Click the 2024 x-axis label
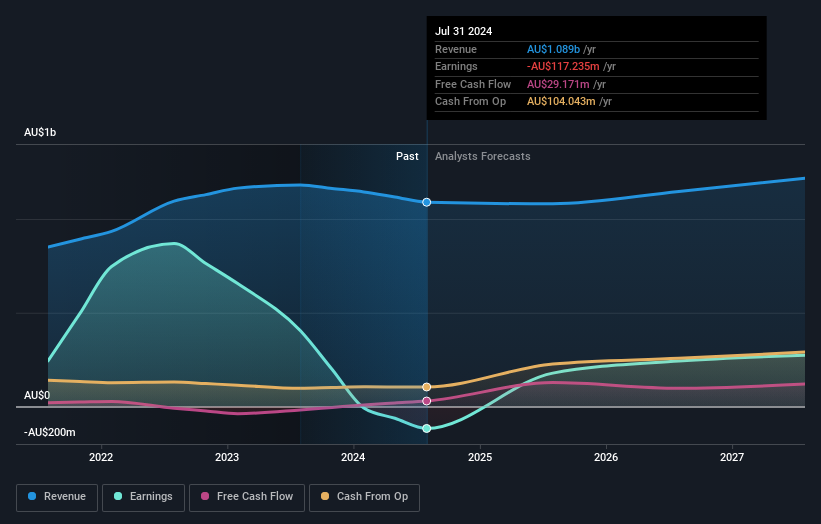This screenshot has height=524, width=821. coord(353,457)
